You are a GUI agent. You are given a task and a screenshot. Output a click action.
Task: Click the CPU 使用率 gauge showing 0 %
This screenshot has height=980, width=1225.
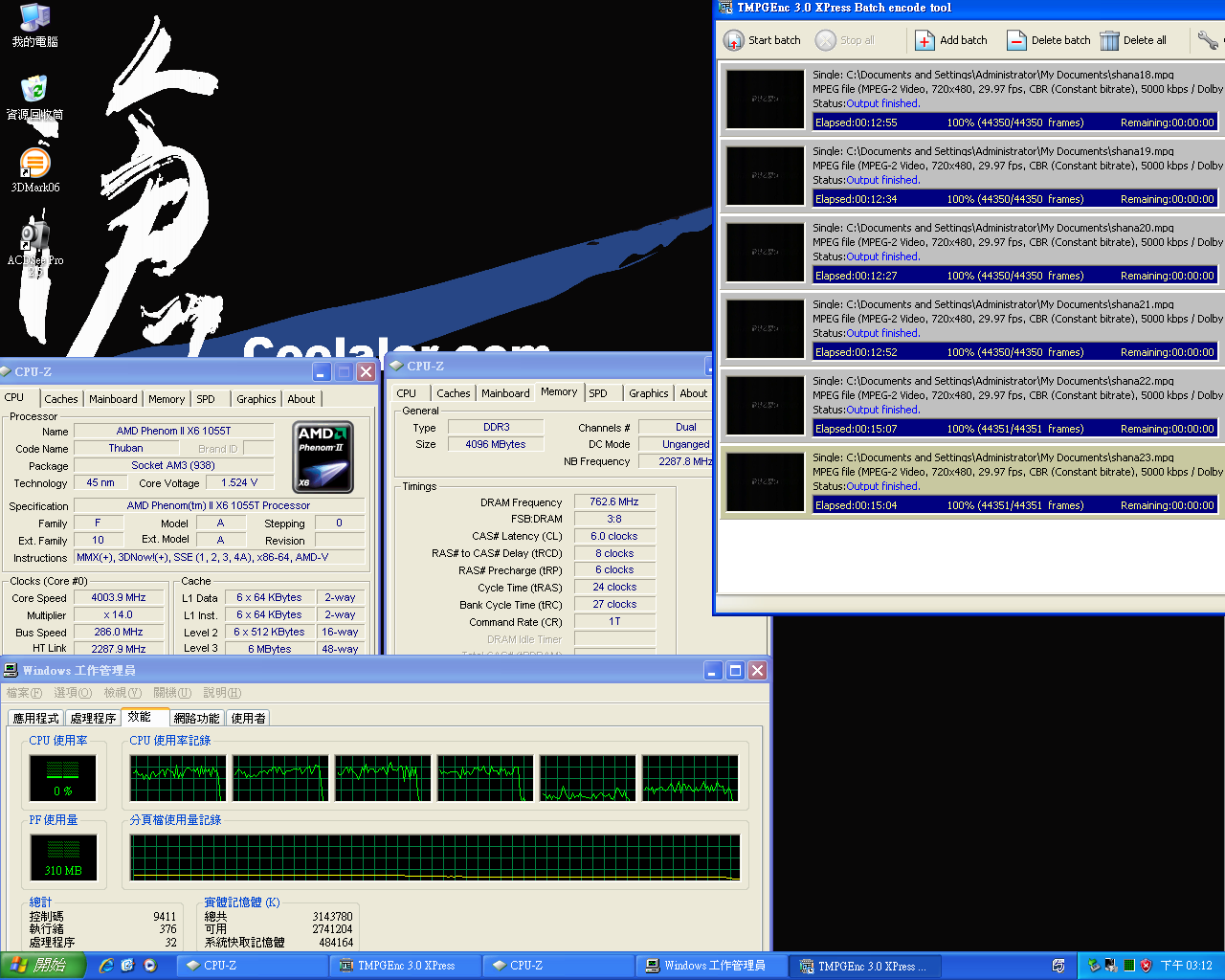pos(63,778)
